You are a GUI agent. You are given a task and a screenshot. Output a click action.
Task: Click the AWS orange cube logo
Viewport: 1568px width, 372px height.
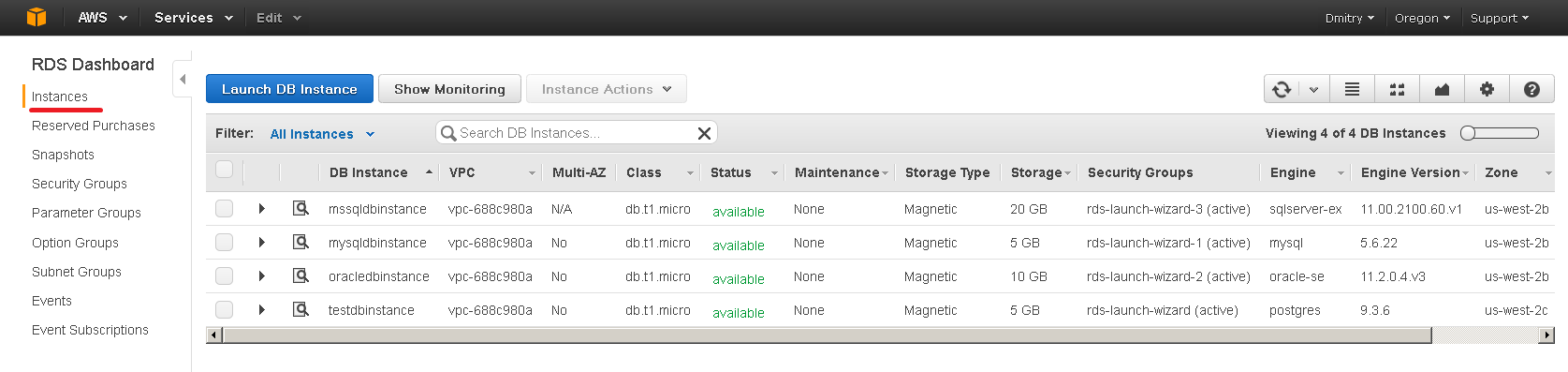[x=37, y=17]
